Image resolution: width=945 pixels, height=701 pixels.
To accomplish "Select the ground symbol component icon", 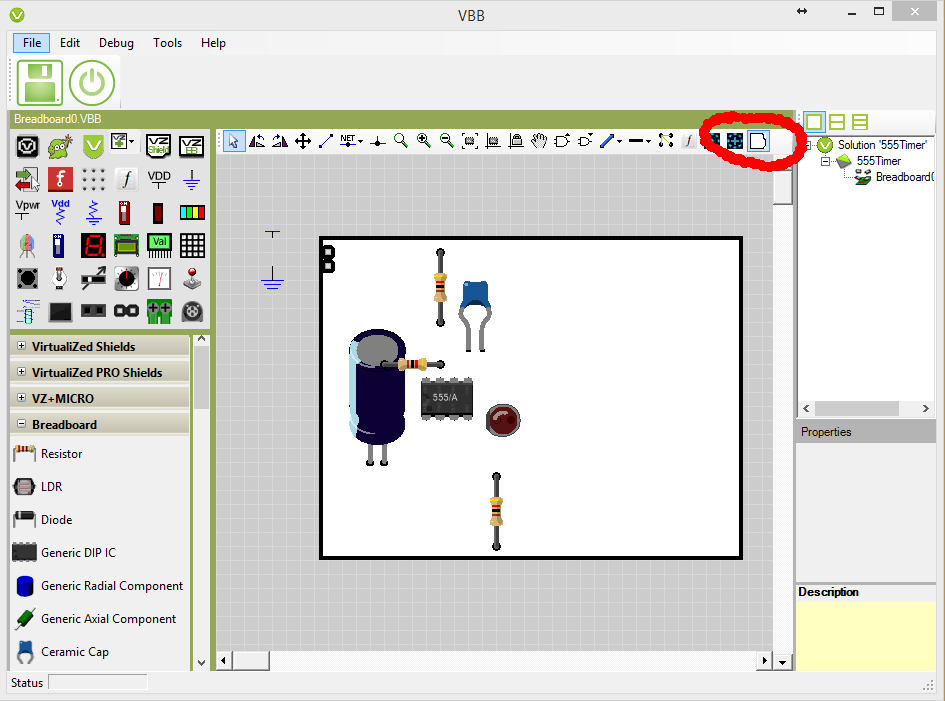I will tap(190, 179).
